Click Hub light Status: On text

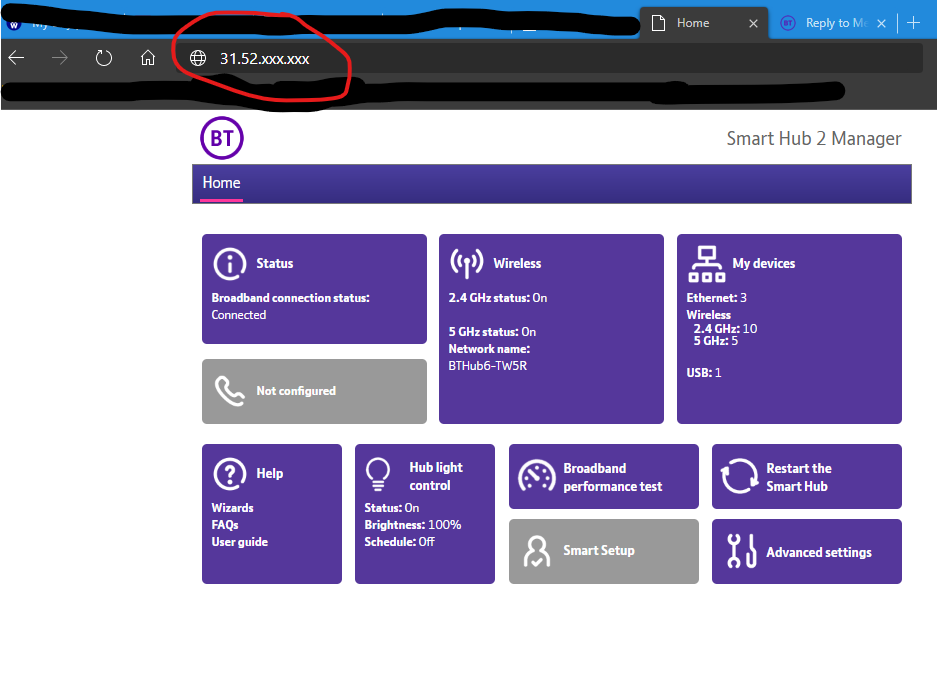click(391, 508)
